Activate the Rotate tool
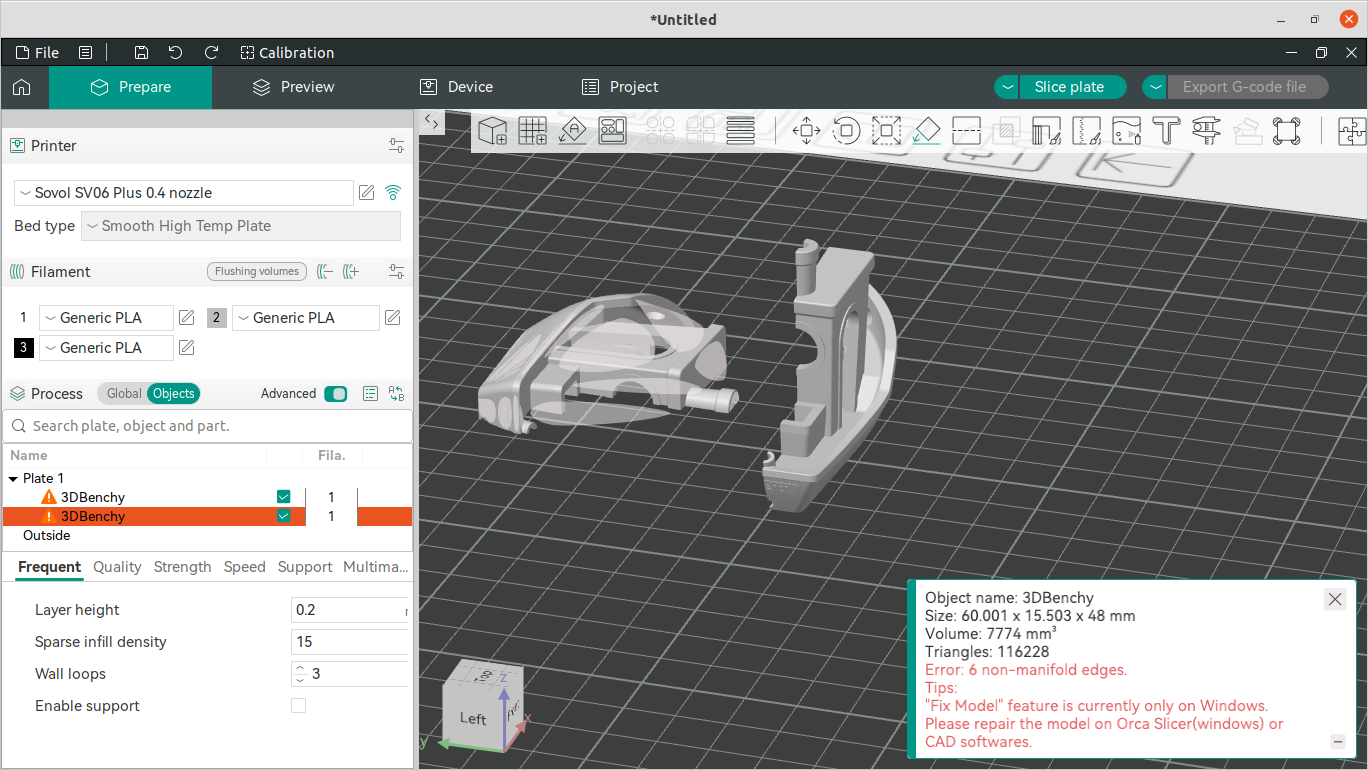The height and width of the screenshot is (770, 1368). pos(846,131)
